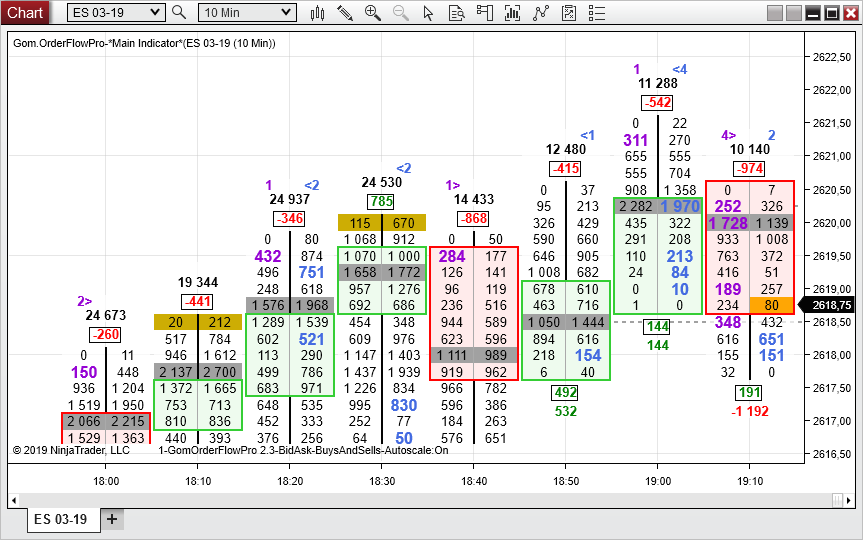Open the indicators bar-chart icon

coord(512,13)
